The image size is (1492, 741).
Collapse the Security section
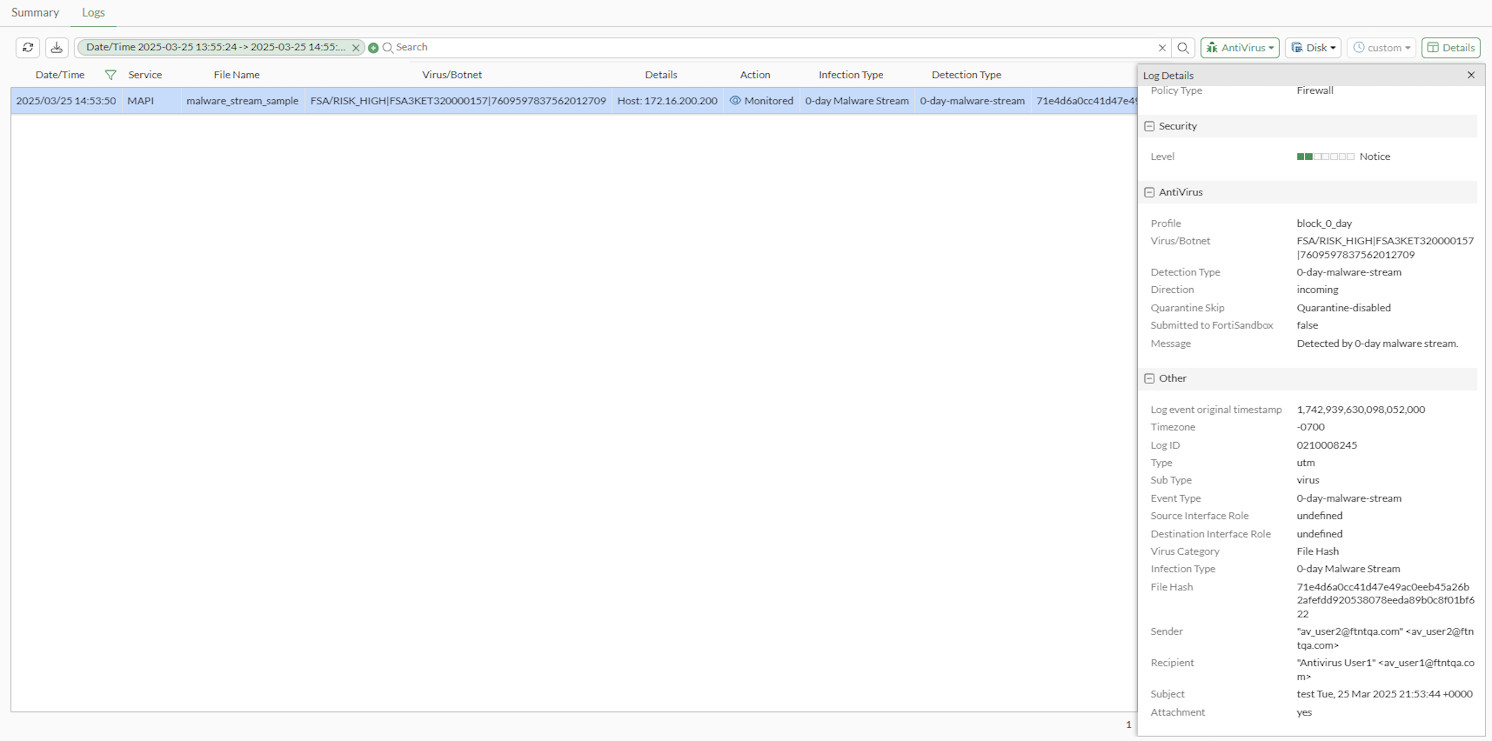coord(1149,126)
